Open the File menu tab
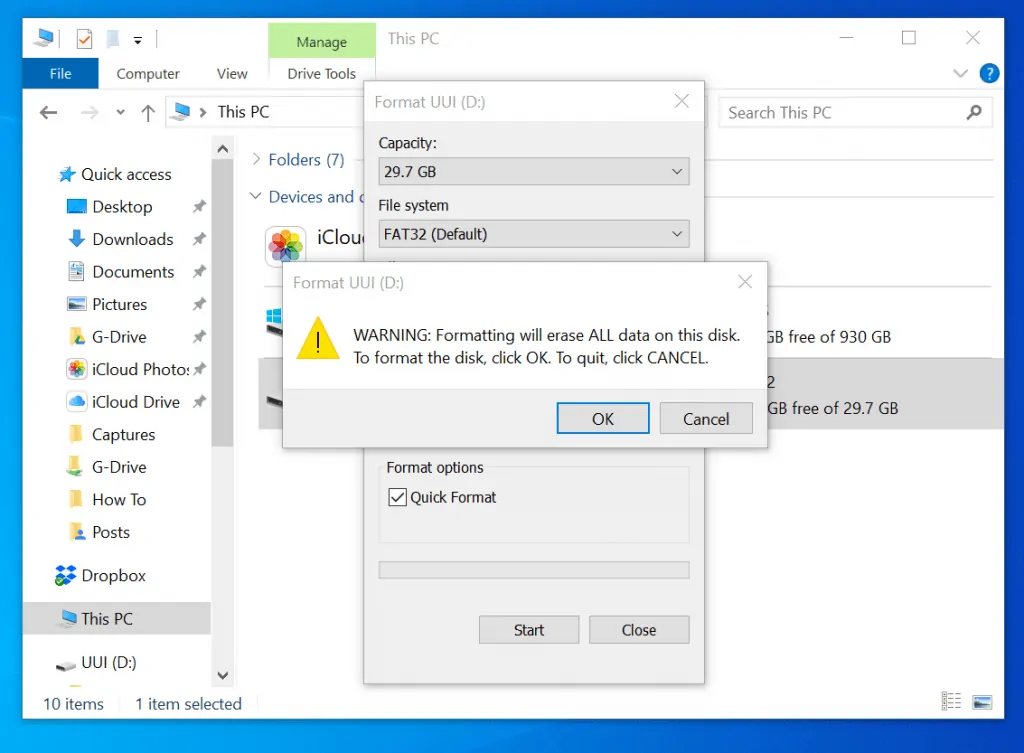This screenshot has height=753, width=1024. click(61, 74)
